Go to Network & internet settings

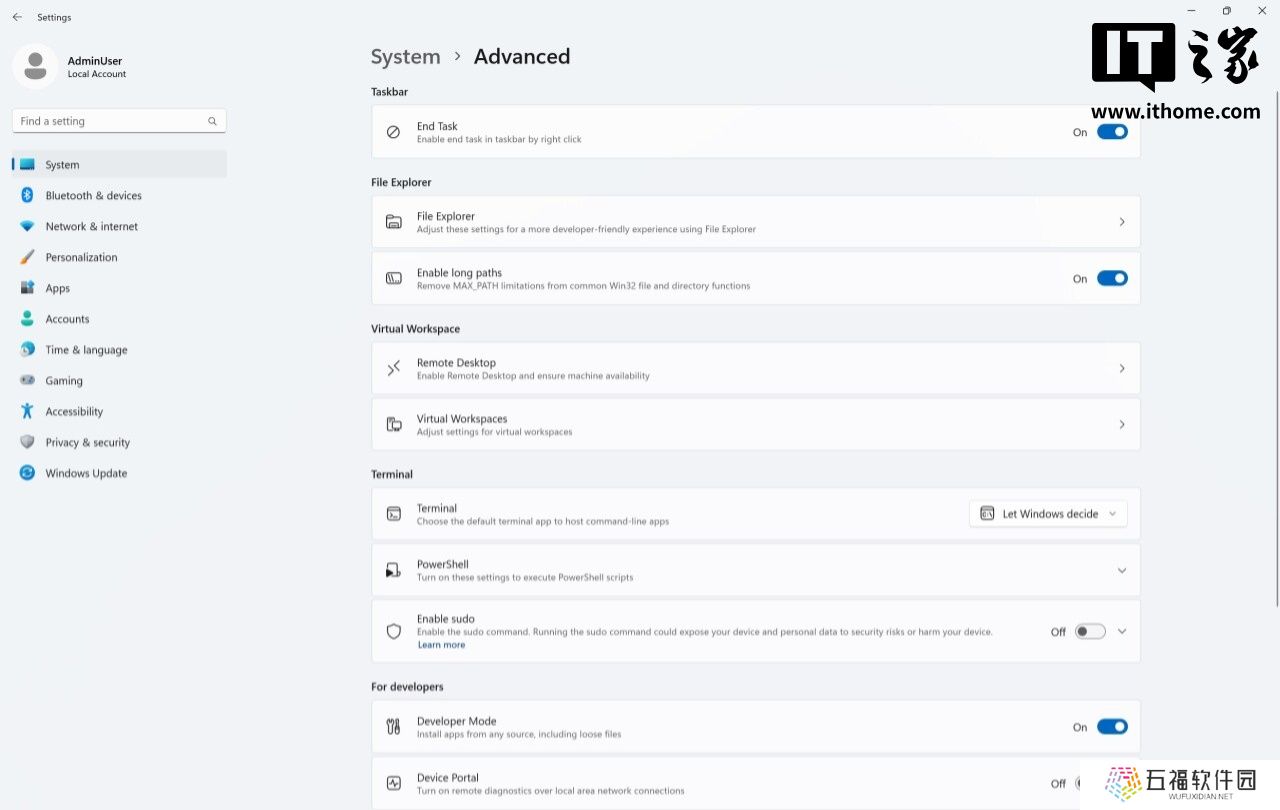(119, 227)
